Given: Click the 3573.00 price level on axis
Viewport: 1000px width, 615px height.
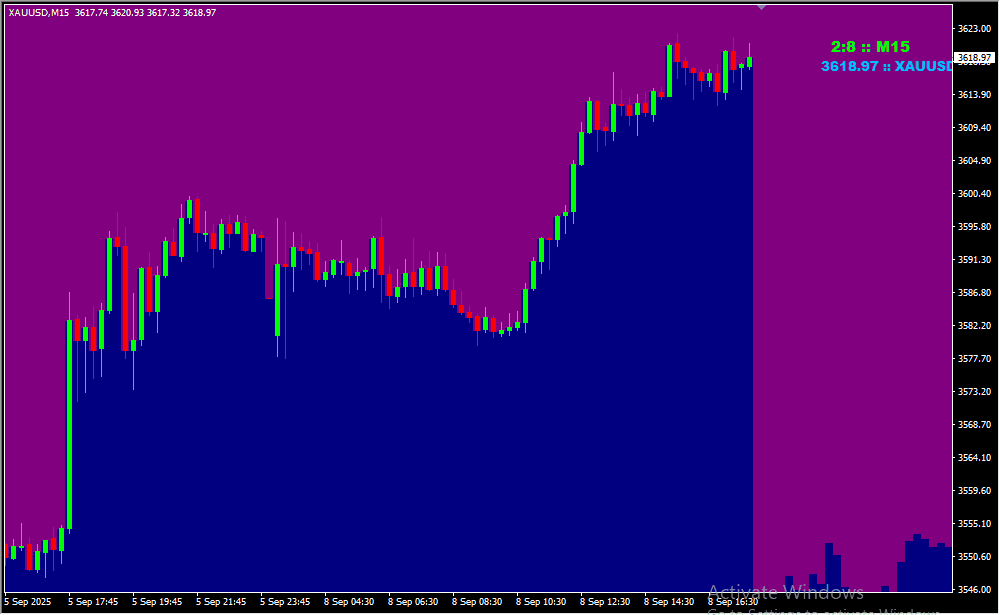Looking at the screenshot, I should [x=973, y=392].
